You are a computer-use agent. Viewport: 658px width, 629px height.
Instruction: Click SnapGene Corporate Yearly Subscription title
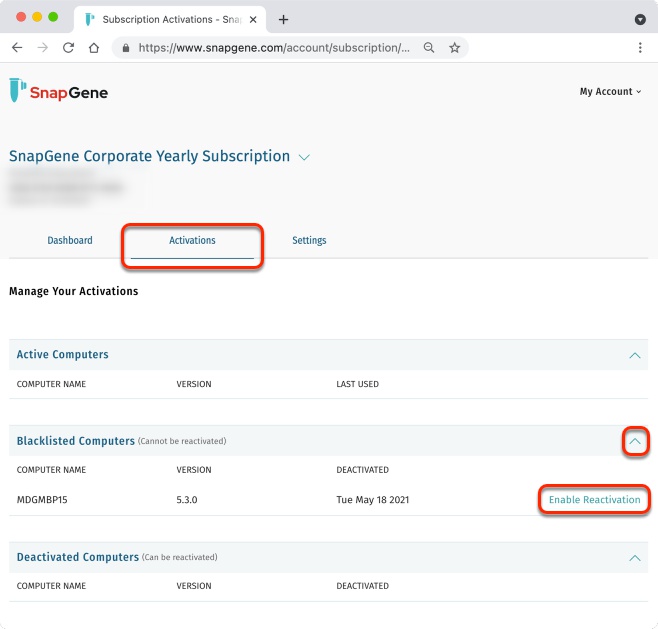(149, 156)
